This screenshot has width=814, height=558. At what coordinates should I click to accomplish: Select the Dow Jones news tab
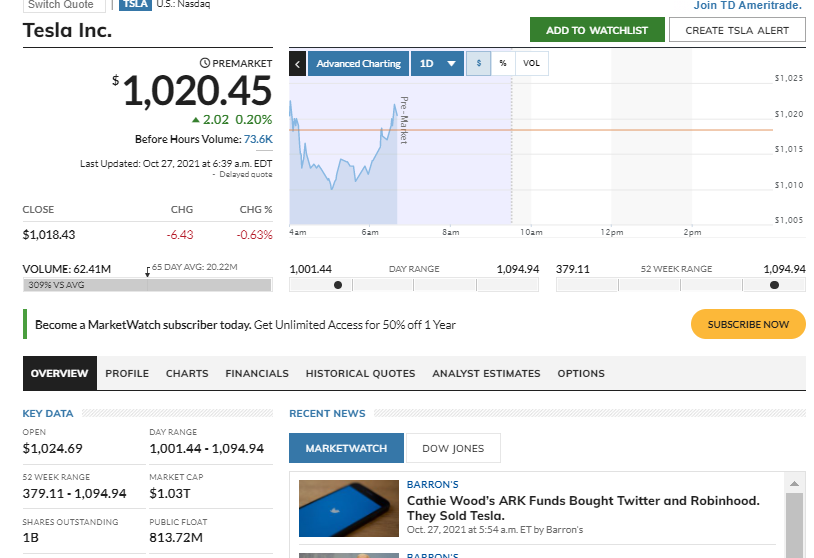point(453,448)
